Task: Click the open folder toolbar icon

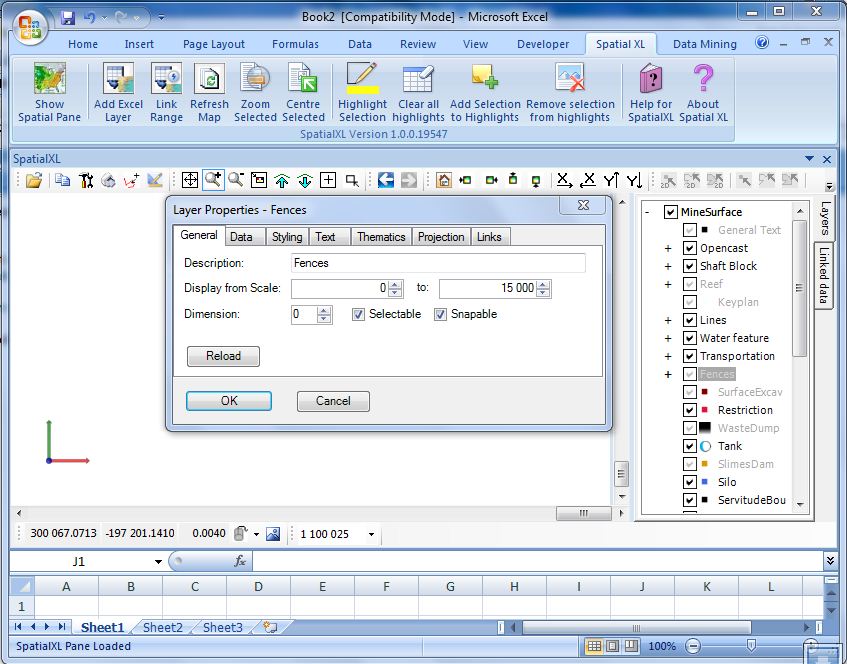Action: pyautogui.click(x=34, y=180)
